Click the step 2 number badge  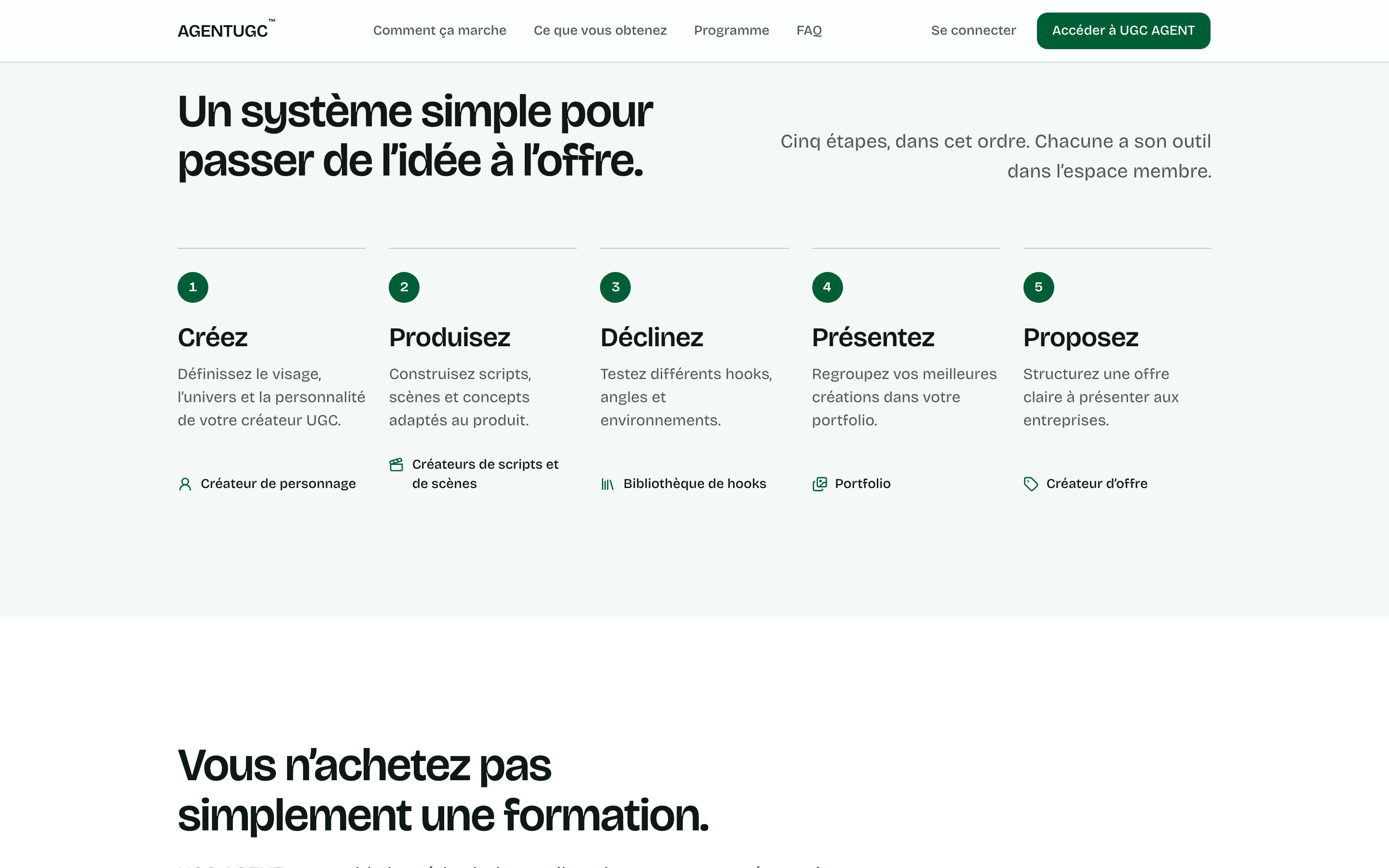404,287
